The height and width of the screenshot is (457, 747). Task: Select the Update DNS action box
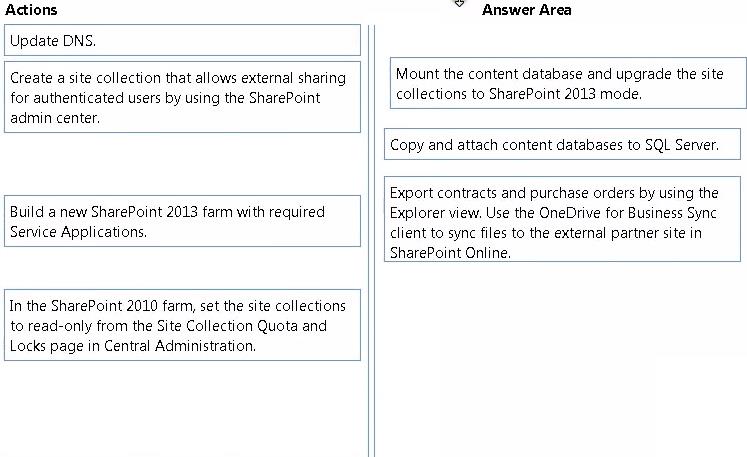pyautogui.click(x=182, y=41)
